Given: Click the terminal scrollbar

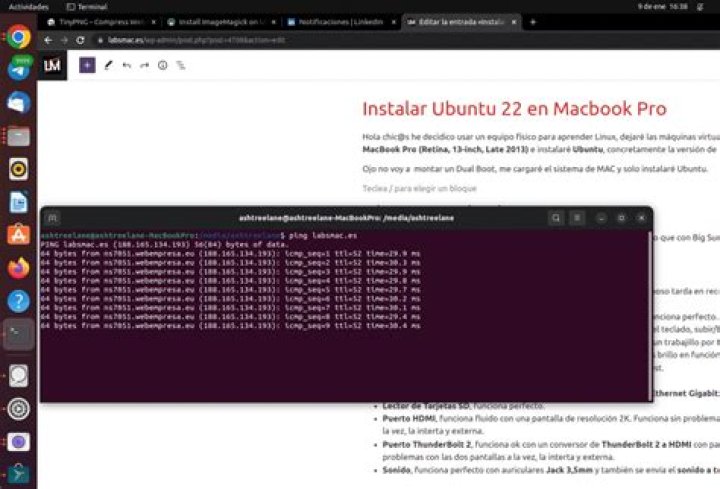Looking at the screenshot, I should (x=650, y=316).
